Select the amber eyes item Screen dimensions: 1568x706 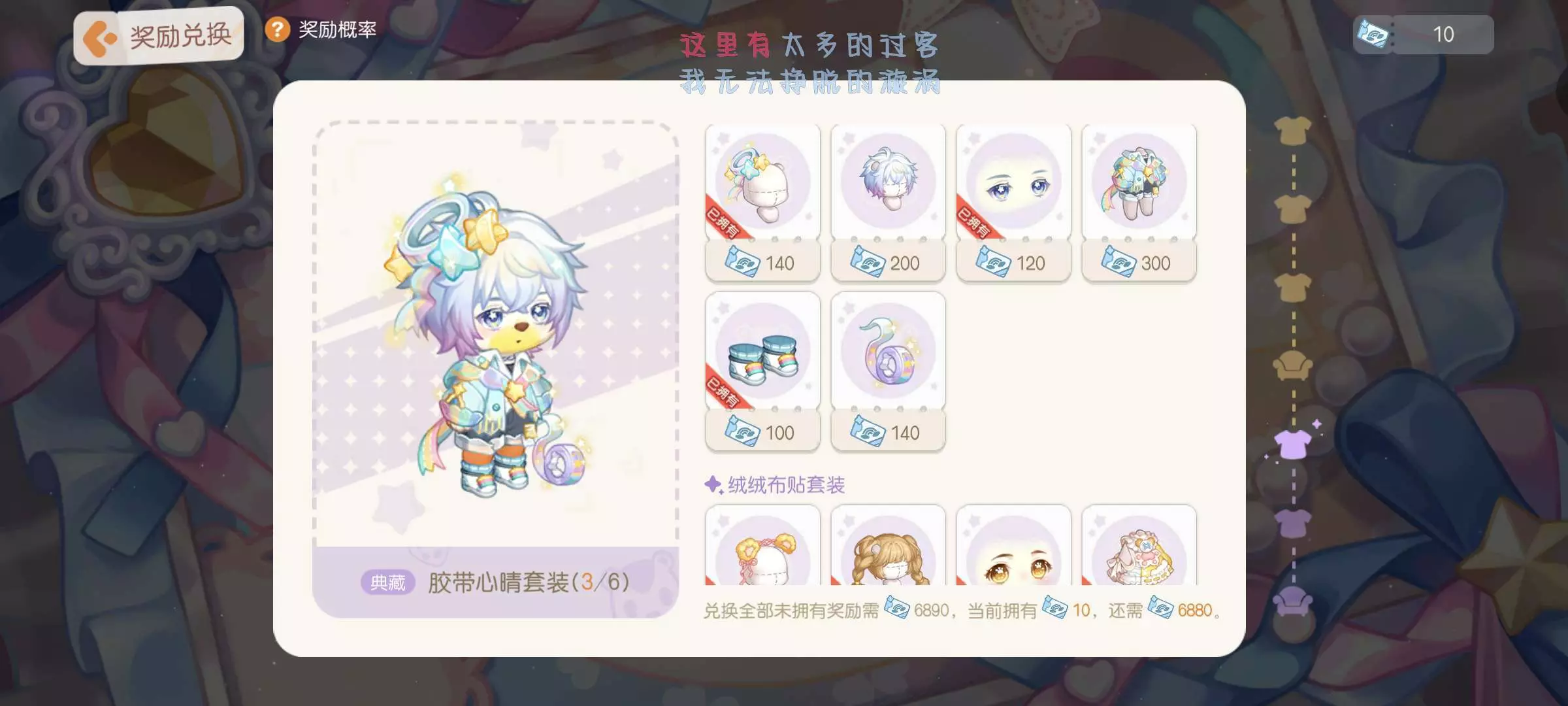pyautogui.click(x=1013, y=545)
